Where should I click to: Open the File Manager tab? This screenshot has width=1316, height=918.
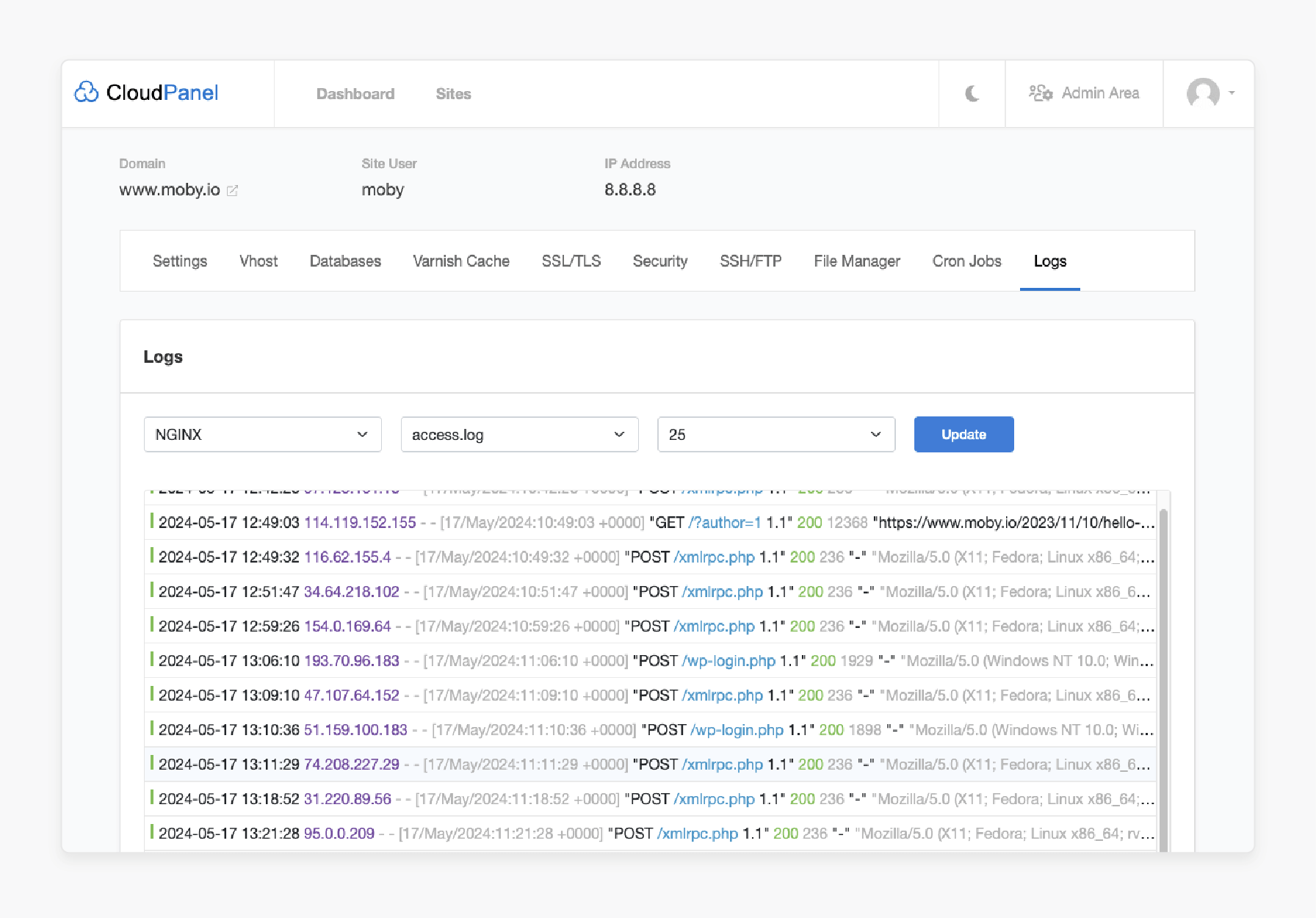[x=857, y=261]
